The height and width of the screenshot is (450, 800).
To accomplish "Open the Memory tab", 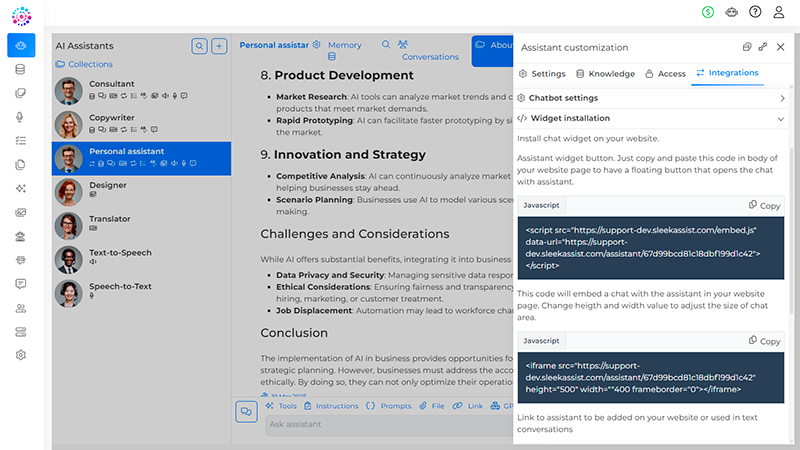I will tap(344, 49).
